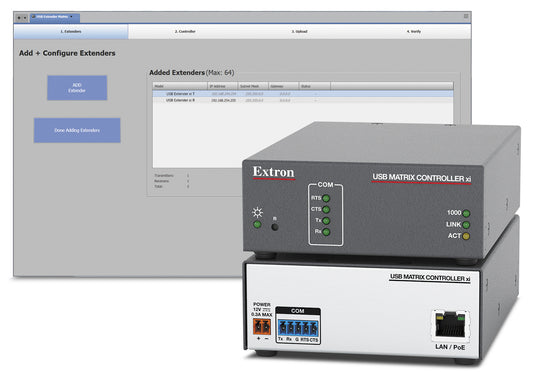Click the Added Extenders (Max: 64) heading

click(x=192, y=72)
